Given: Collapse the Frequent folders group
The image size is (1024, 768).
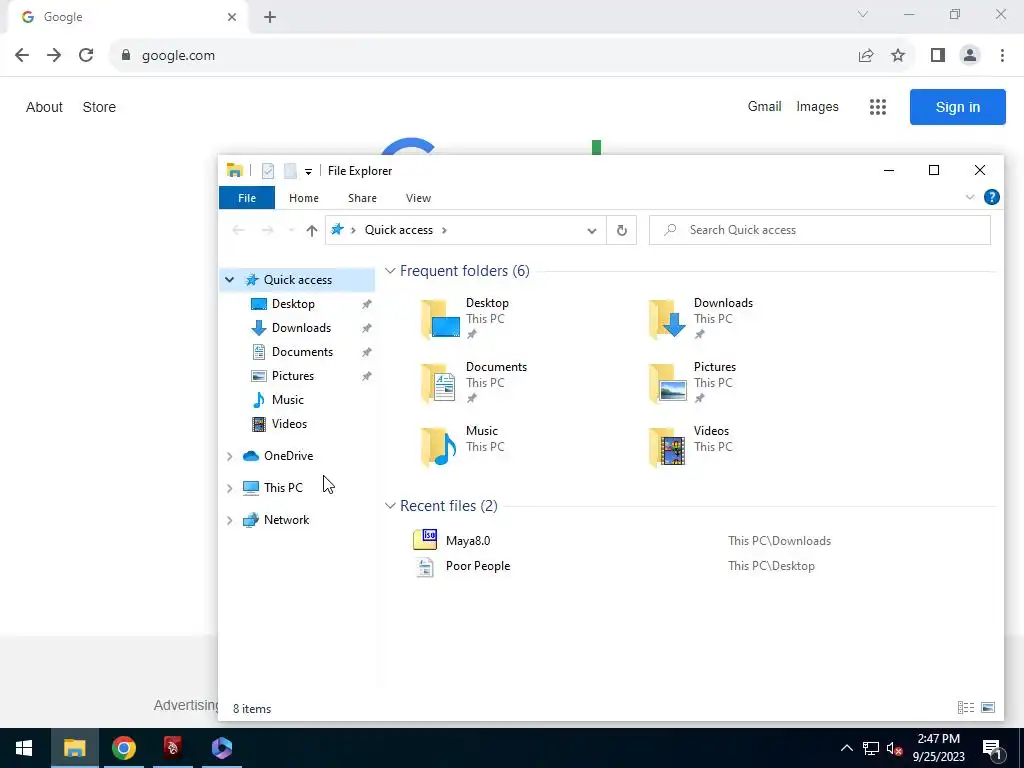Looking at the screenshot, I should click(x=390, y=270).
